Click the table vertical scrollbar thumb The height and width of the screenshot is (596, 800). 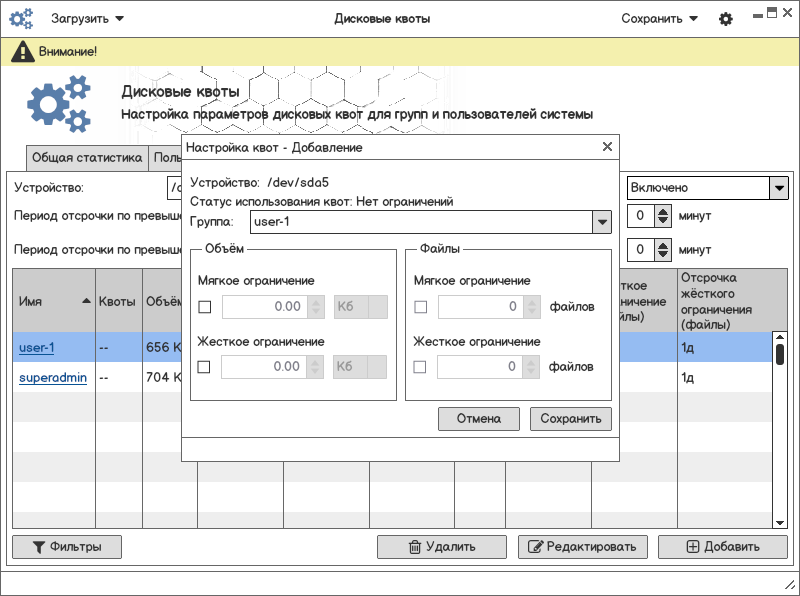780,354
